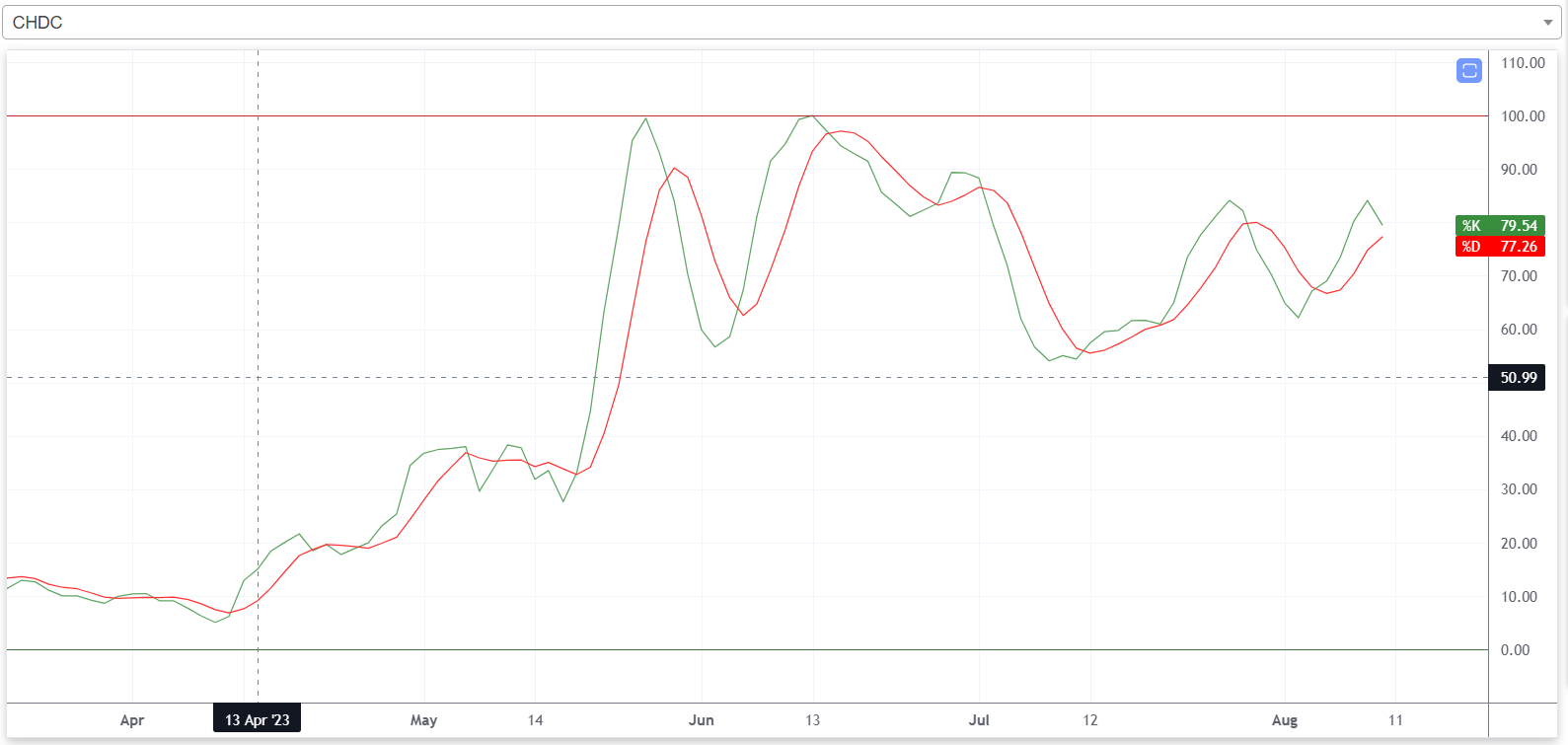This screenshot has height=745, width=1568.
Task: Click the CHDC text in the symbol selector
Action: tap(37, 23)
